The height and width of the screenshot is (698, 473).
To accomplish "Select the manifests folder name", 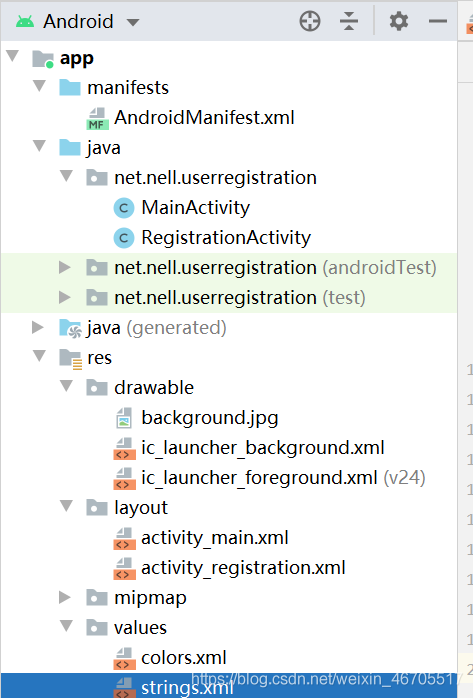I will (x=128, y=88).
